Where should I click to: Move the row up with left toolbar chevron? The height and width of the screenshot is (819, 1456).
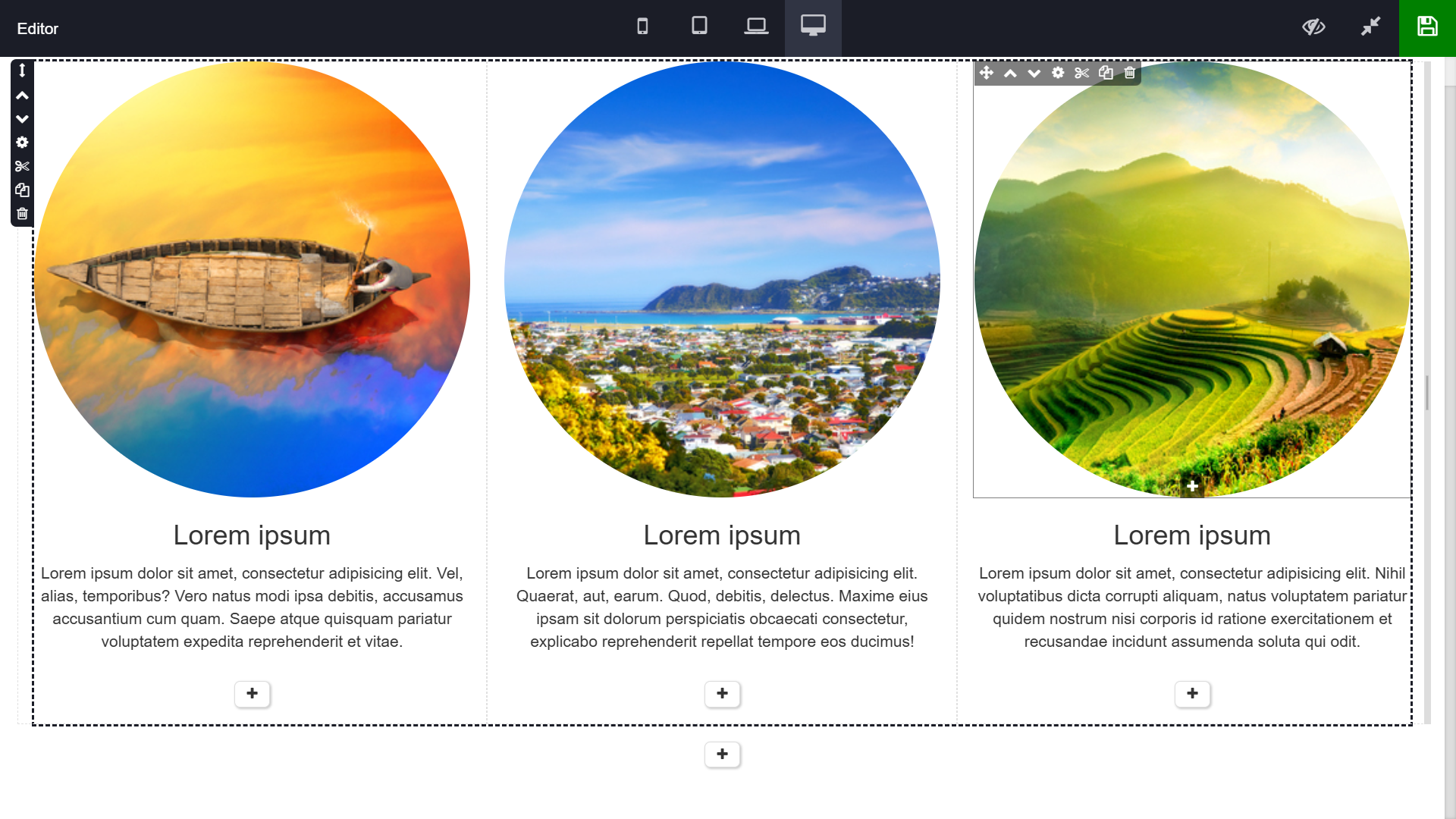[x=22, y=96]
